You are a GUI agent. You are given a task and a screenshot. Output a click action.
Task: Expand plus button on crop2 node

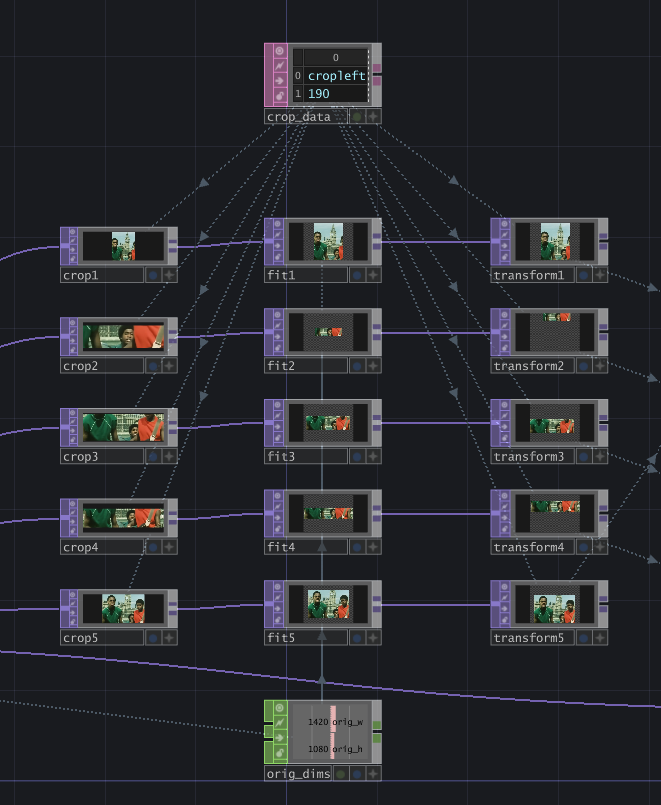click(169, 366)
